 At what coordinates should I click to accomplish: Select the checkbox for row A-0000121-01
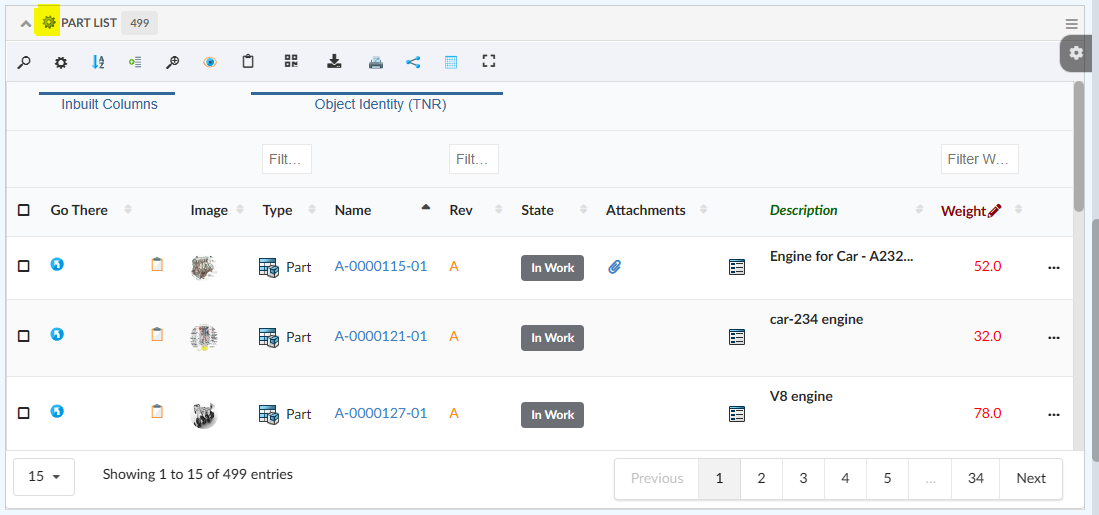click(24, 337)
